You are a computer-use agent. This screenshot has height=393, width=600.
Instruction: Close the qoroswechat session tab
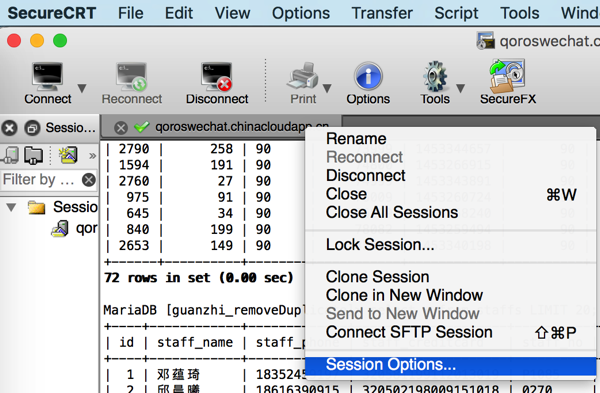point(121,127)
